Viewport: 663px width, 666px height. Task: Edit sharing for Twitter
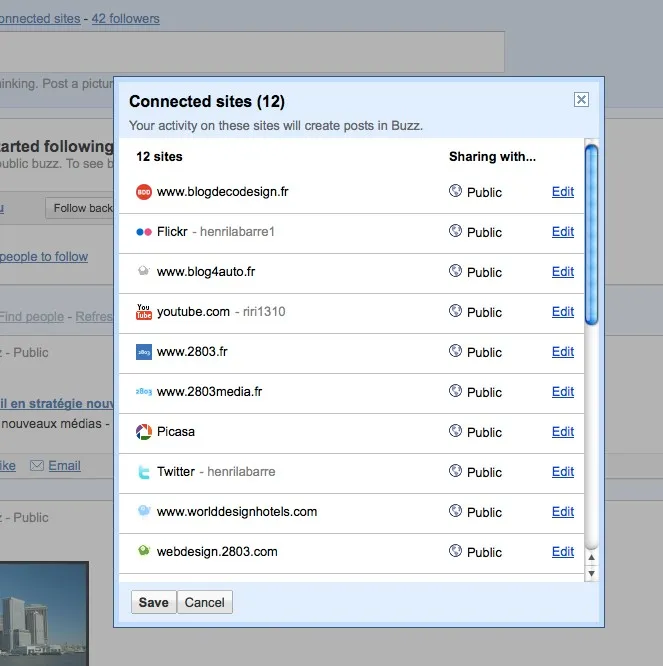click(563, 471)
